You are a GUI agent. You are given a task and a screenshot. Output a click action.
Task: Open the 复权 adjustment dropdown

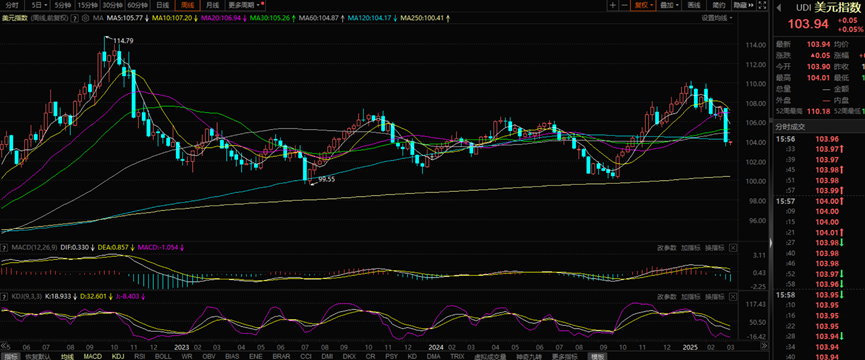[x=643, y=5]
